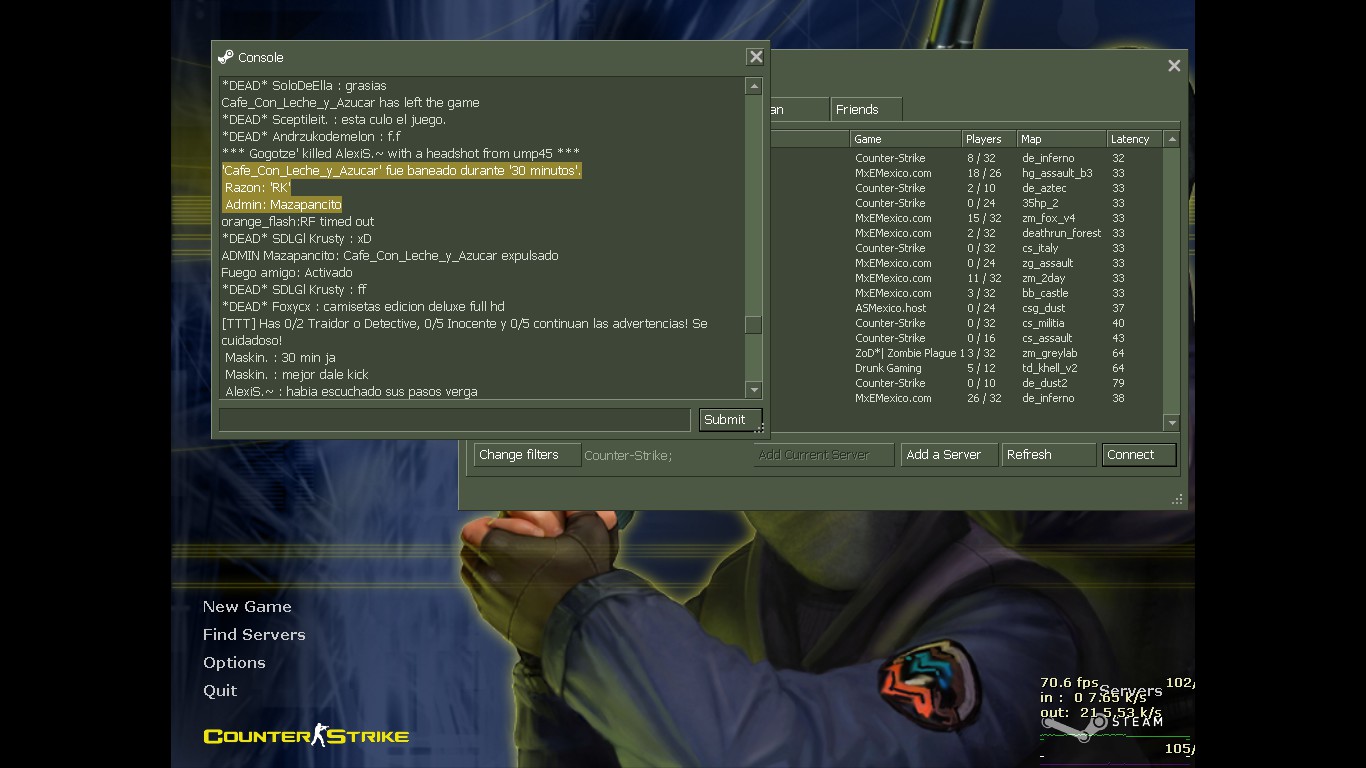Click the Counter-Strike logo
1366x768 pixels.
[306, 736]
